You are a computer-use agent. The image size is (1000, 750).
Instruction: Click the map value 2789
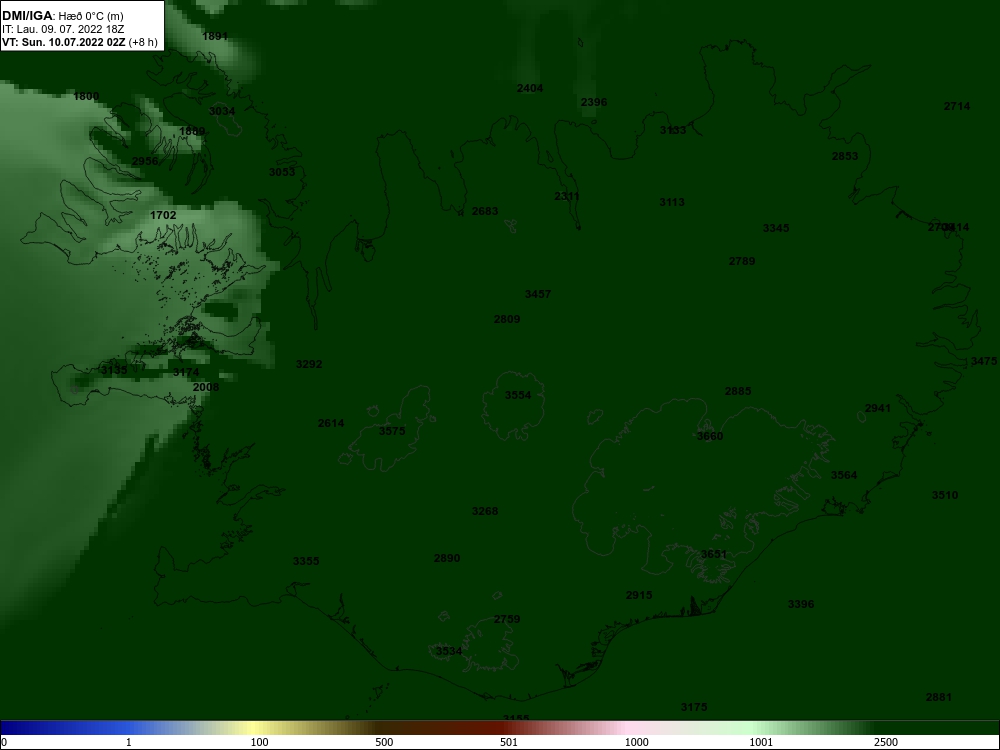click(742, 261)
